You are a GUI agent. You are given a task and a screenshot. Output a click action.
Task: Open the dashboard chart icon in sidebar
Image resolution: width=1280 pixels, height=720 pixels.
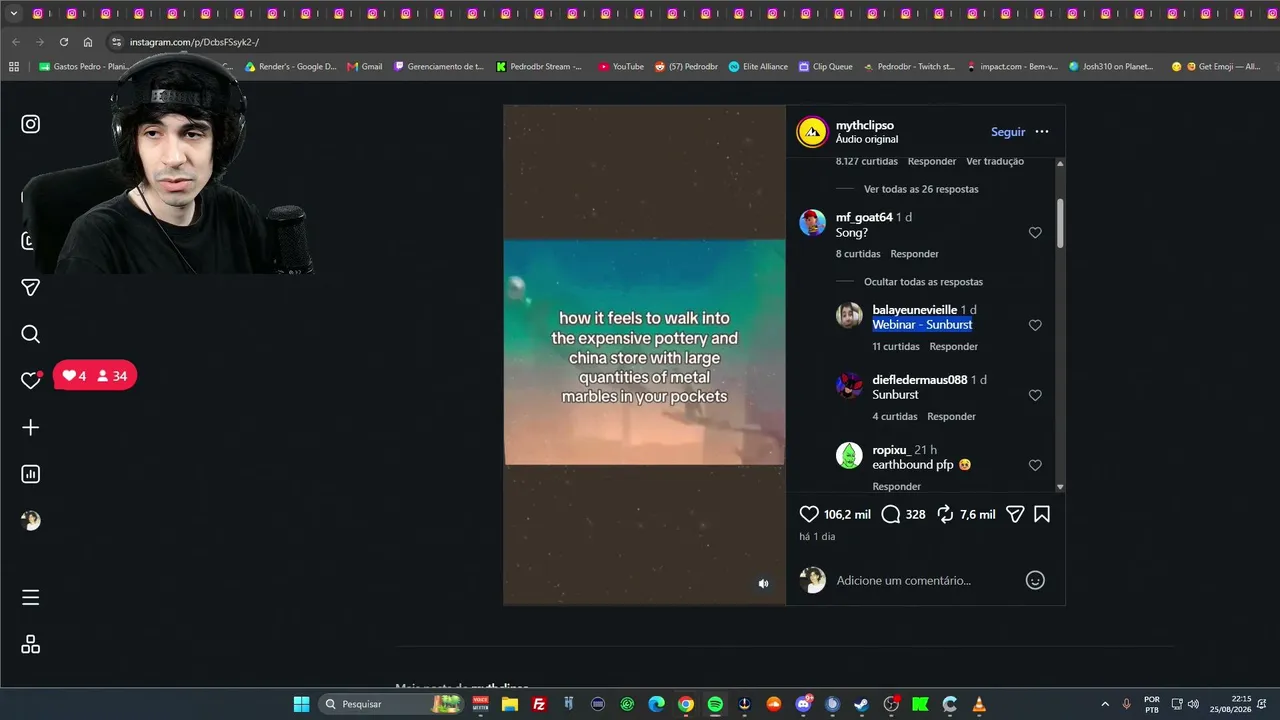tap(31, 474)
